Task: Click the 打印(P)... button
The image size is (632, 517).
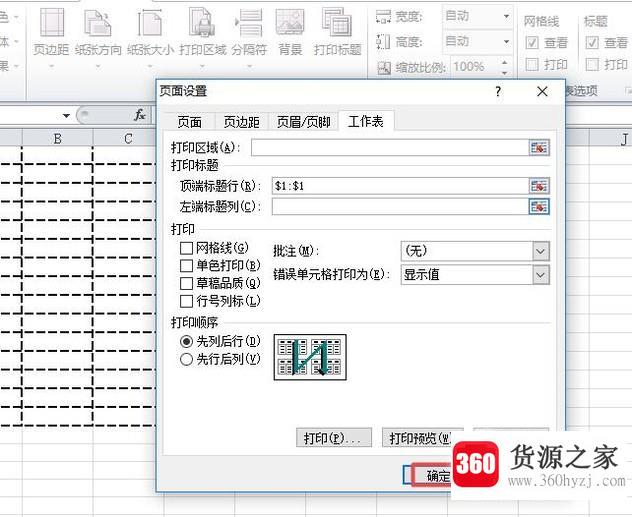Action: click(x=334, y=438)
